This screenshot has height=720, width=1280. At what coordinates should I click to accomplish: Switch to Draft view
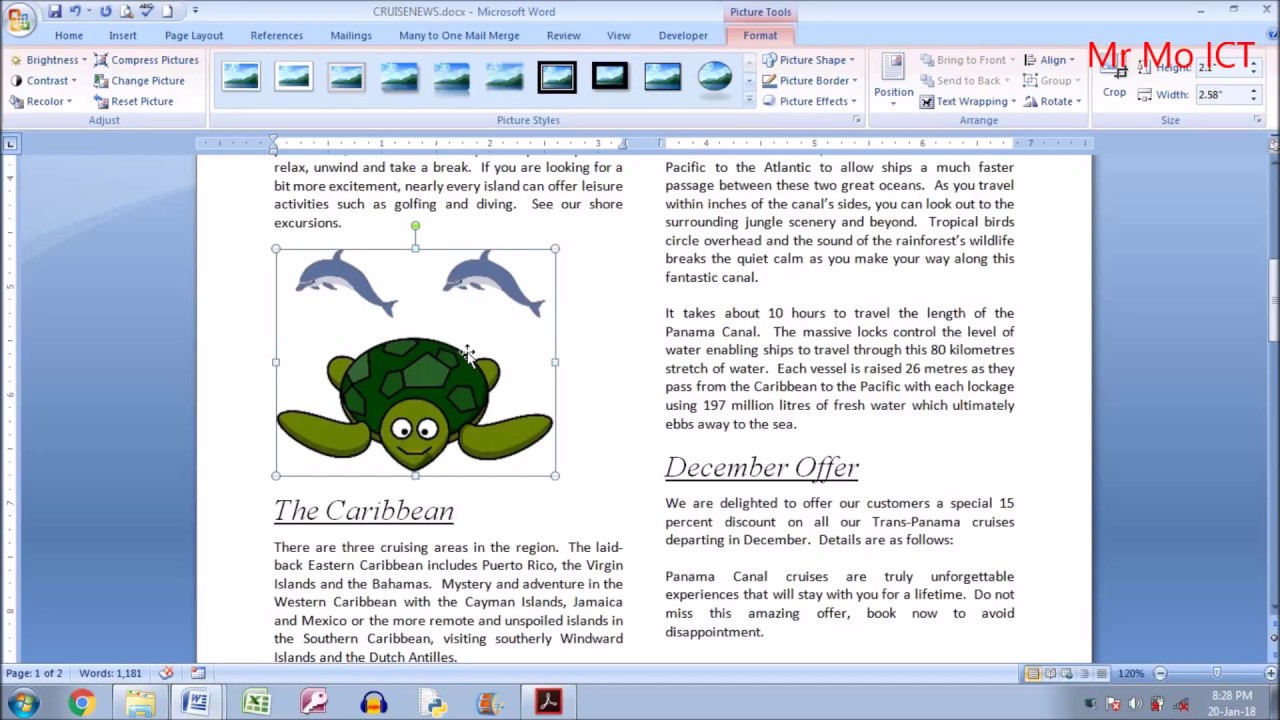[1101, 674]
